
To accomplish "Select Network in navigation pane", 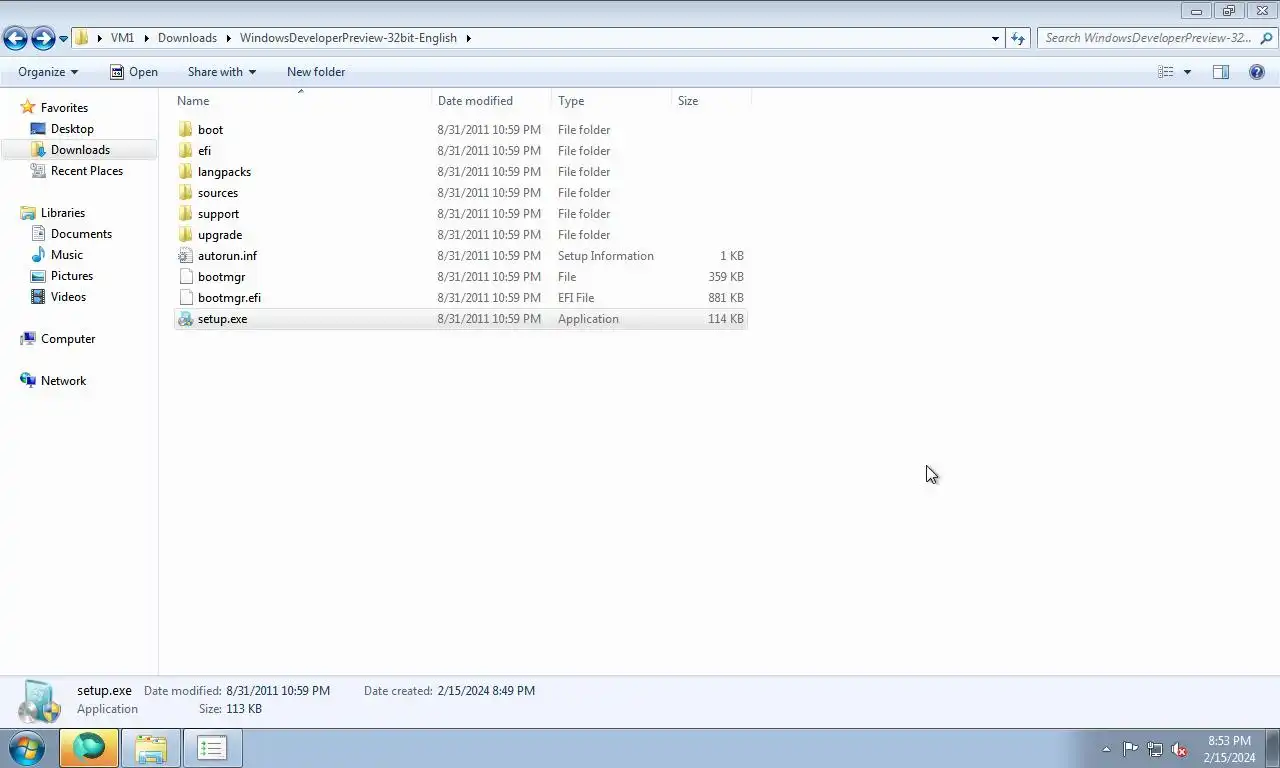I will coord(63,381).
